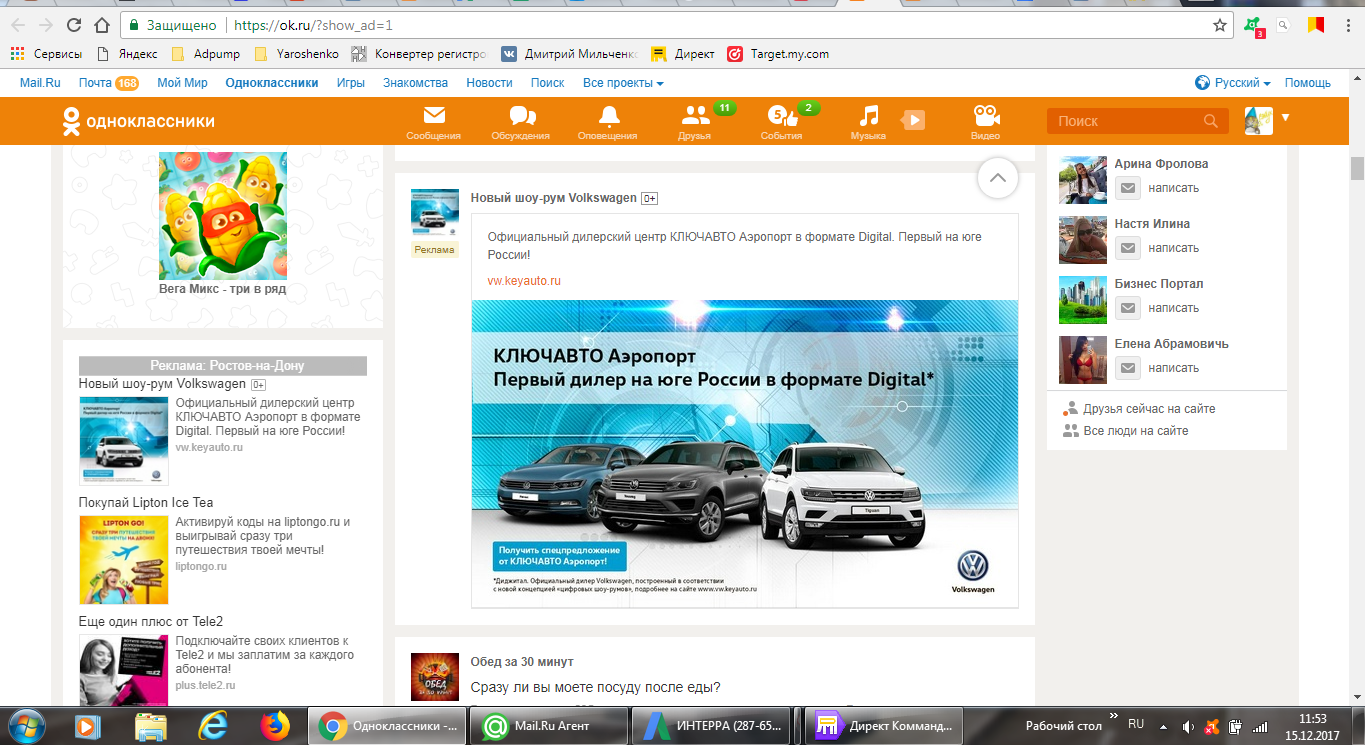Click написать next to Арина Фролова
This screenshot has width=1365, height=745.
pos(1173,188)
